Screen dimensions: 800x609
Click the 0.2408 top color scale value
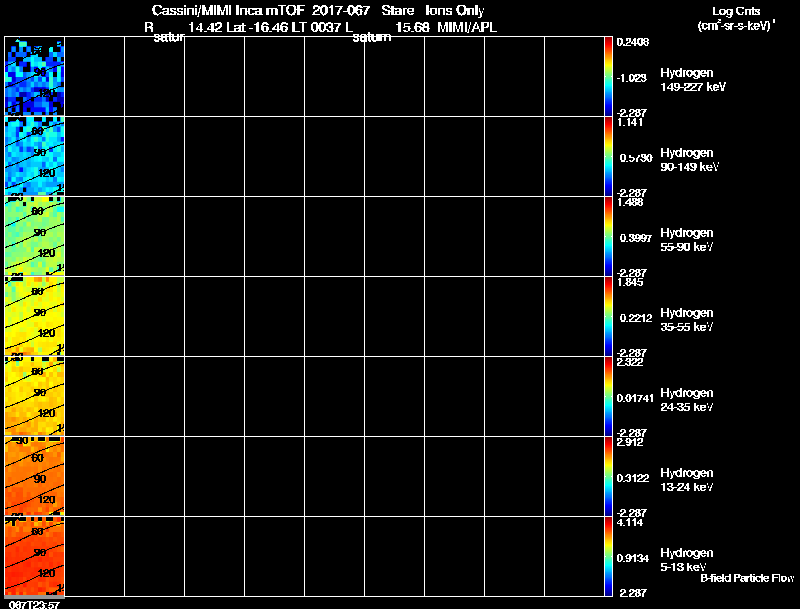click(633, 42)
